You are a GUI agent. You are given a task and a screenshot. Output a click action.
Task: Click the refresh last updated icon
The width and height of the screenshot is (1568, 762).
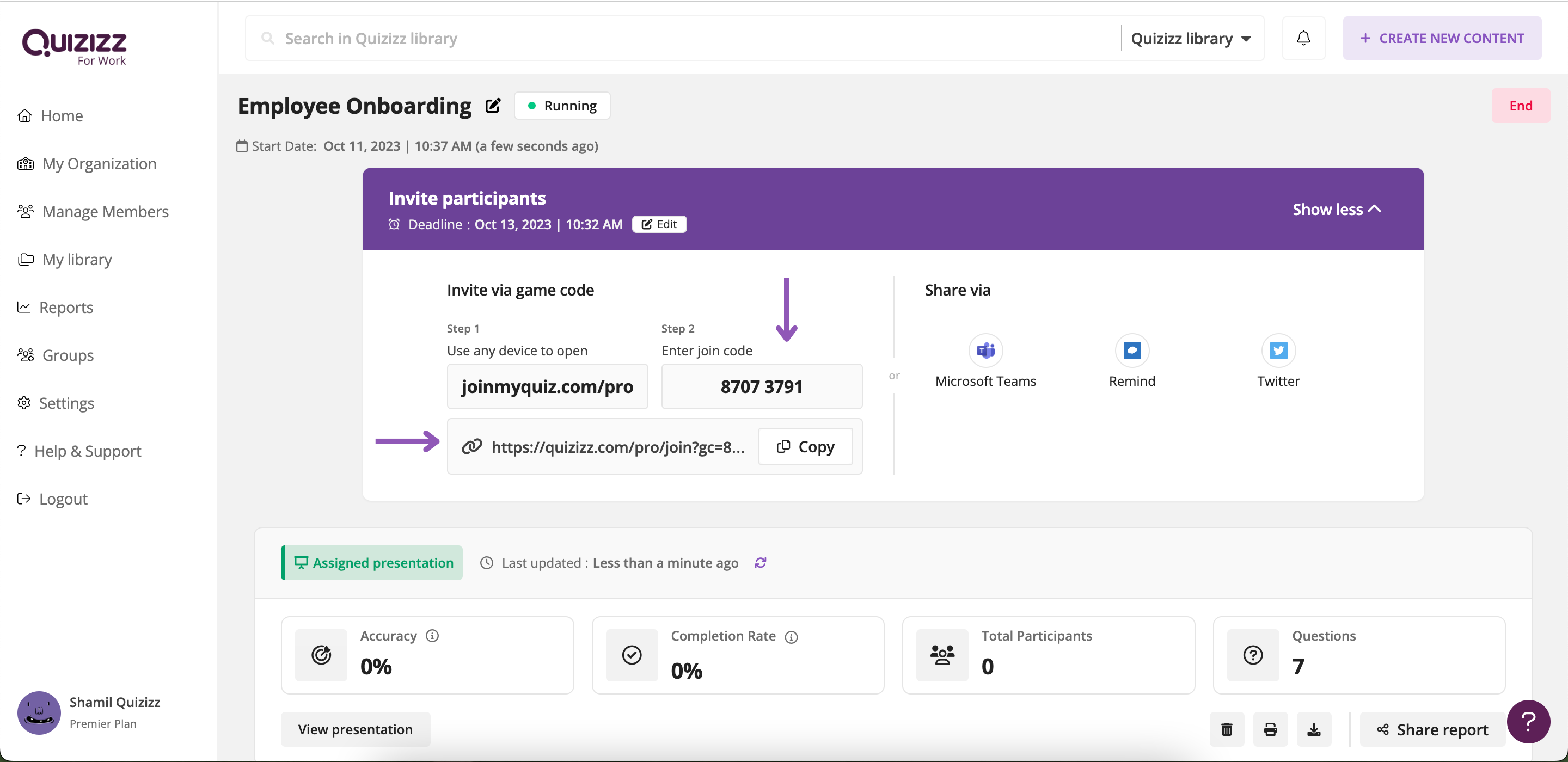[760, 563]
